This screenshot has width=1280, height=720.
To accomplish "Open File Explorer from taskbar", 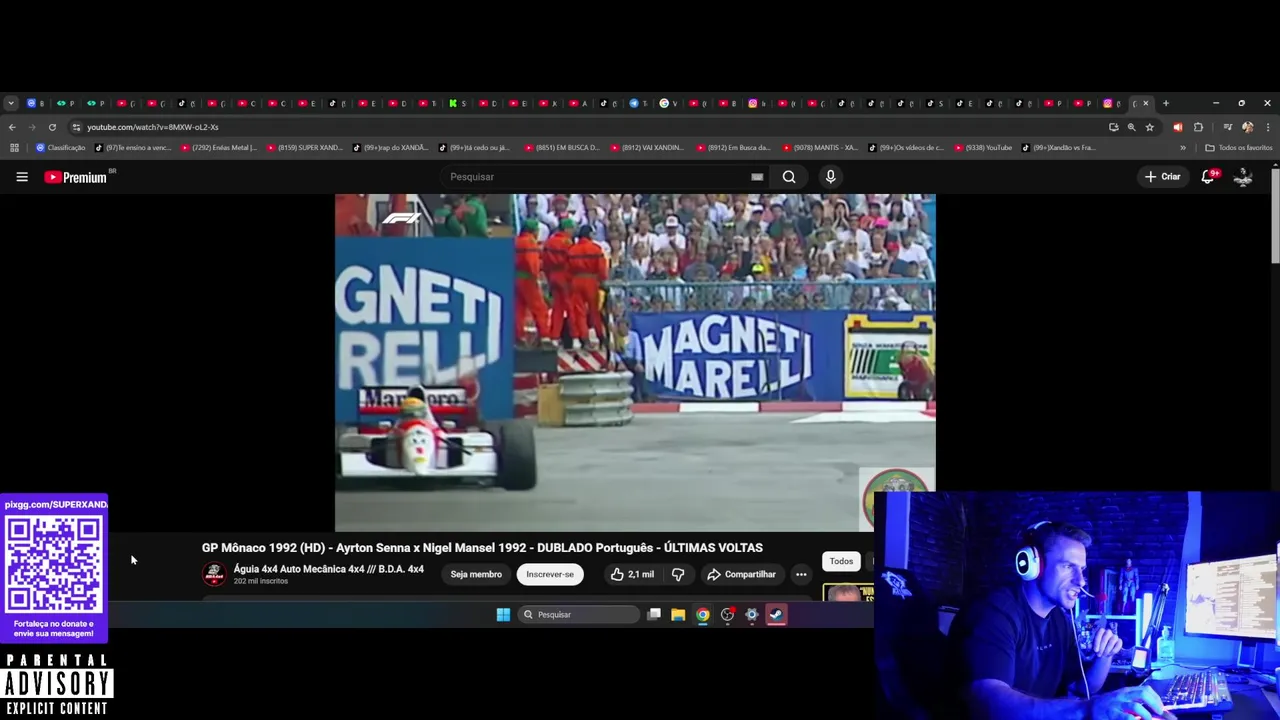I will [678, 615].
